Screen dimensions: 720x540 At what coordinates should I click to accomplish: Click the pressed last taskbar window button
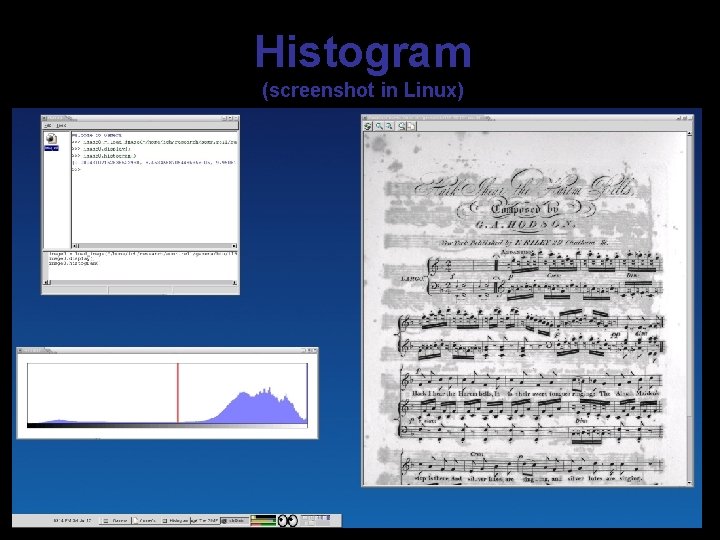click(234, 521)
